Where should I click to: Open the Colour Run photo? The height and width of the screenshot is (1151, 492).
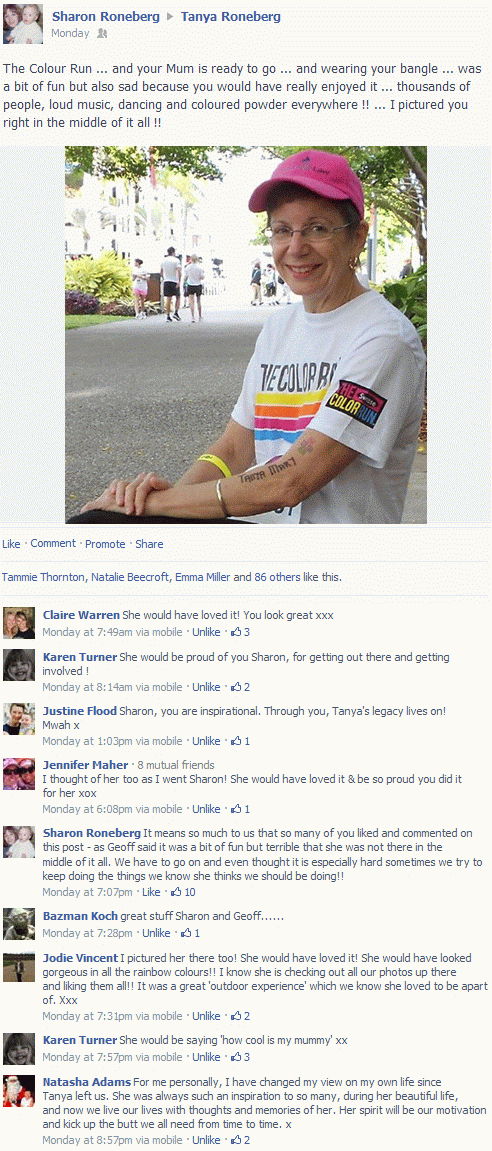(246, 335)
